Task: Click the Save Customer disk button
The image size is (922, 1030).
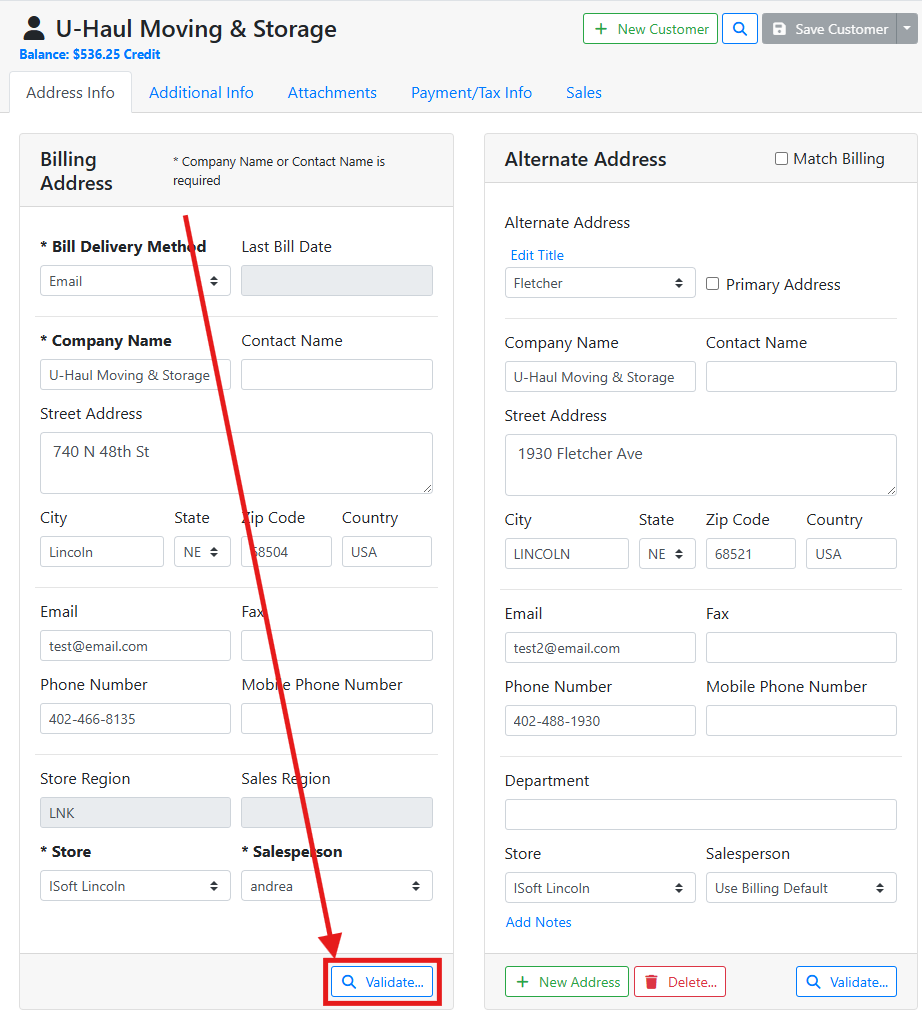Action: pyautogui.click(x=829, y=29)
